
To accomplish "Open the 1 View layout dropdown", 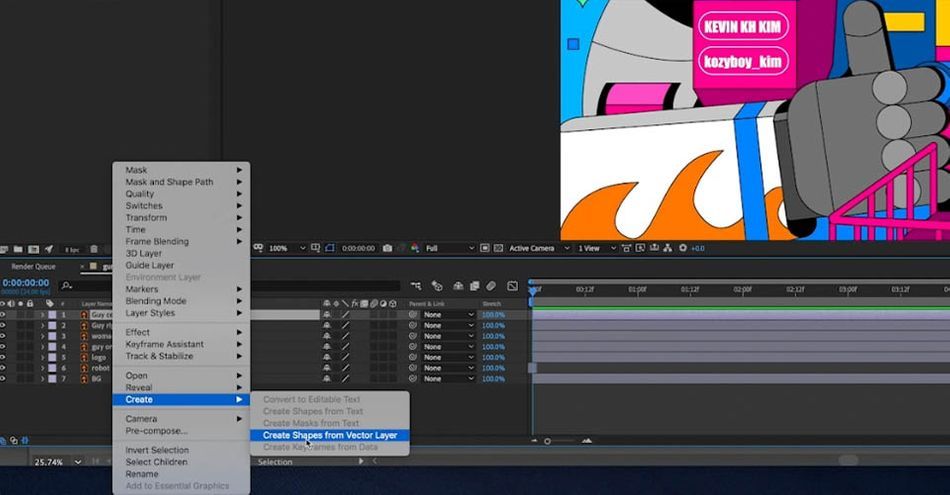I will (597, 248).
